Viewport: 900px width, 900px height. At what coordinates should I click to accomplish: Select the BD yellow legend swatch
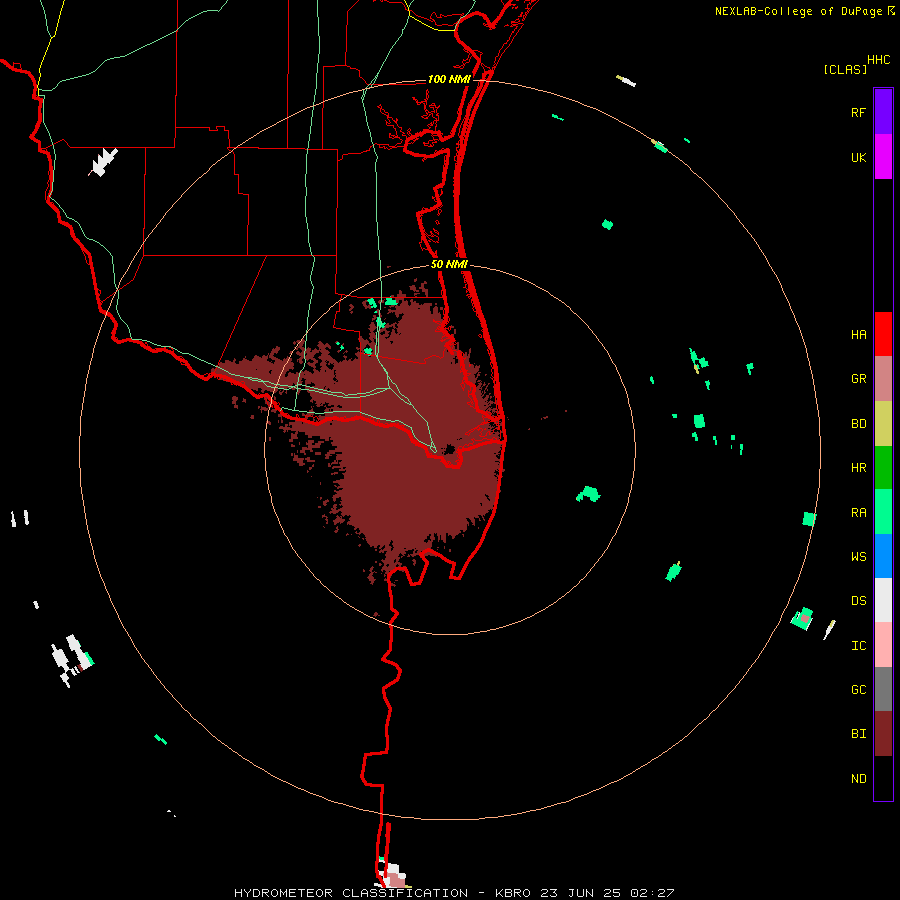[883, 424]
